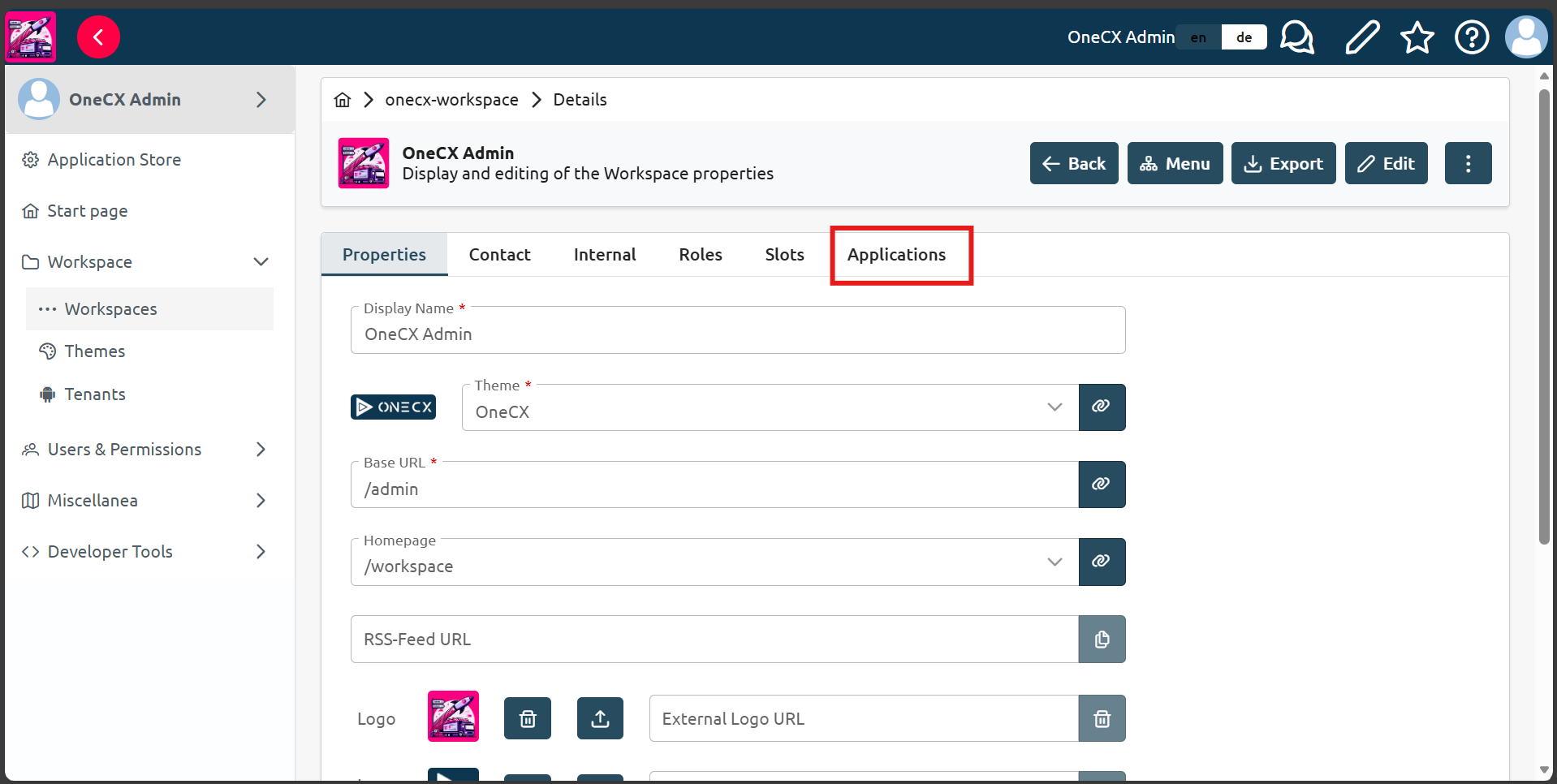Click the onecx-workspace breadcrumb link
This screenshot has height=784, width=1557.
click(451, 99)
